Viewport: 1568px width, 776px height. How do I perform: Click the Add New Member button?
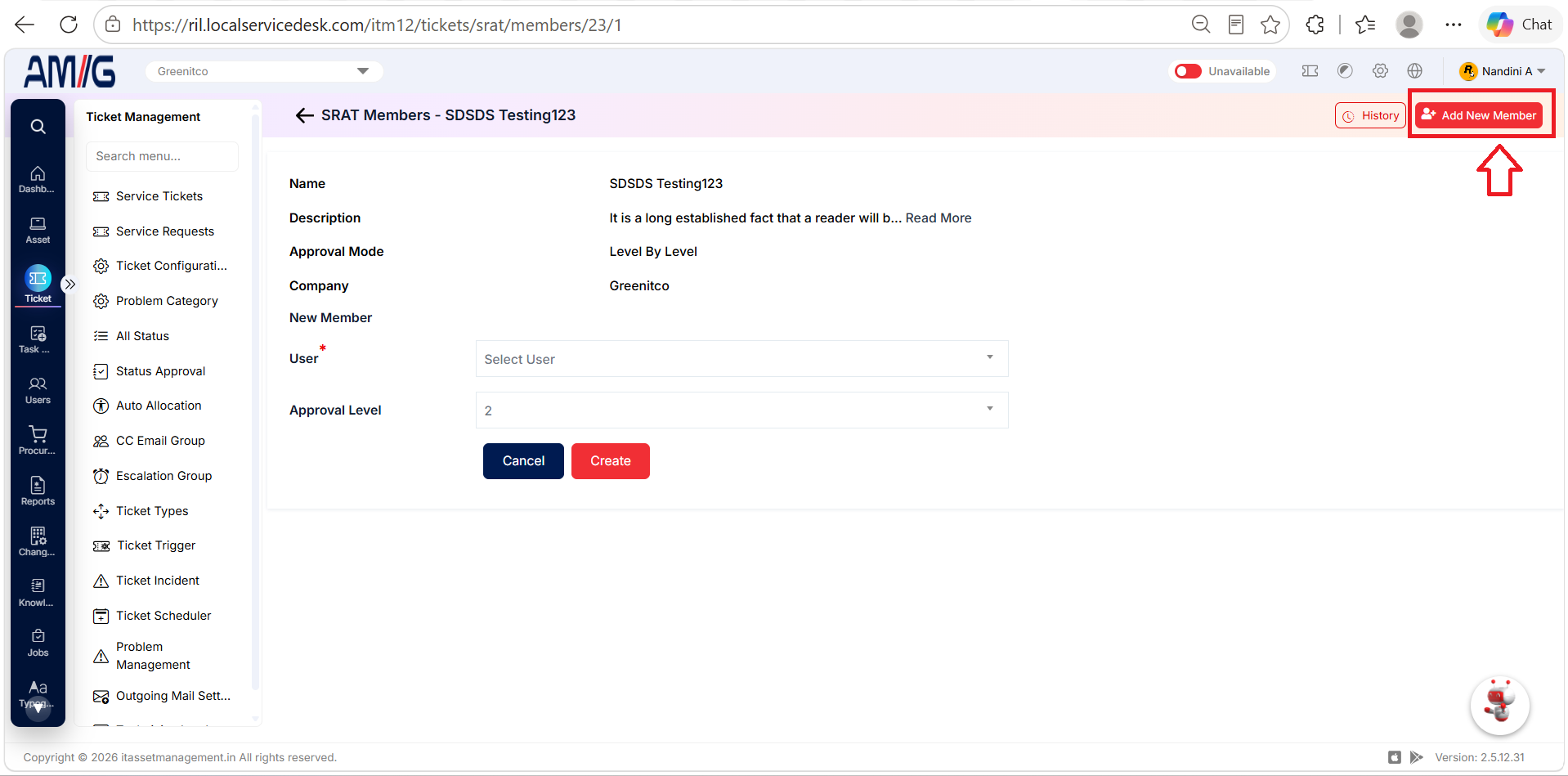(x=1479, y=115)
